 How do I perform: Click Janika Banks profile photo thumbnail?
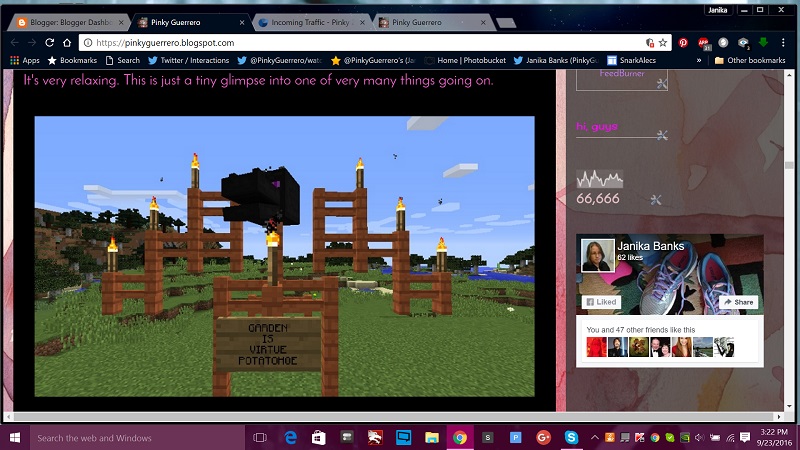598,255
